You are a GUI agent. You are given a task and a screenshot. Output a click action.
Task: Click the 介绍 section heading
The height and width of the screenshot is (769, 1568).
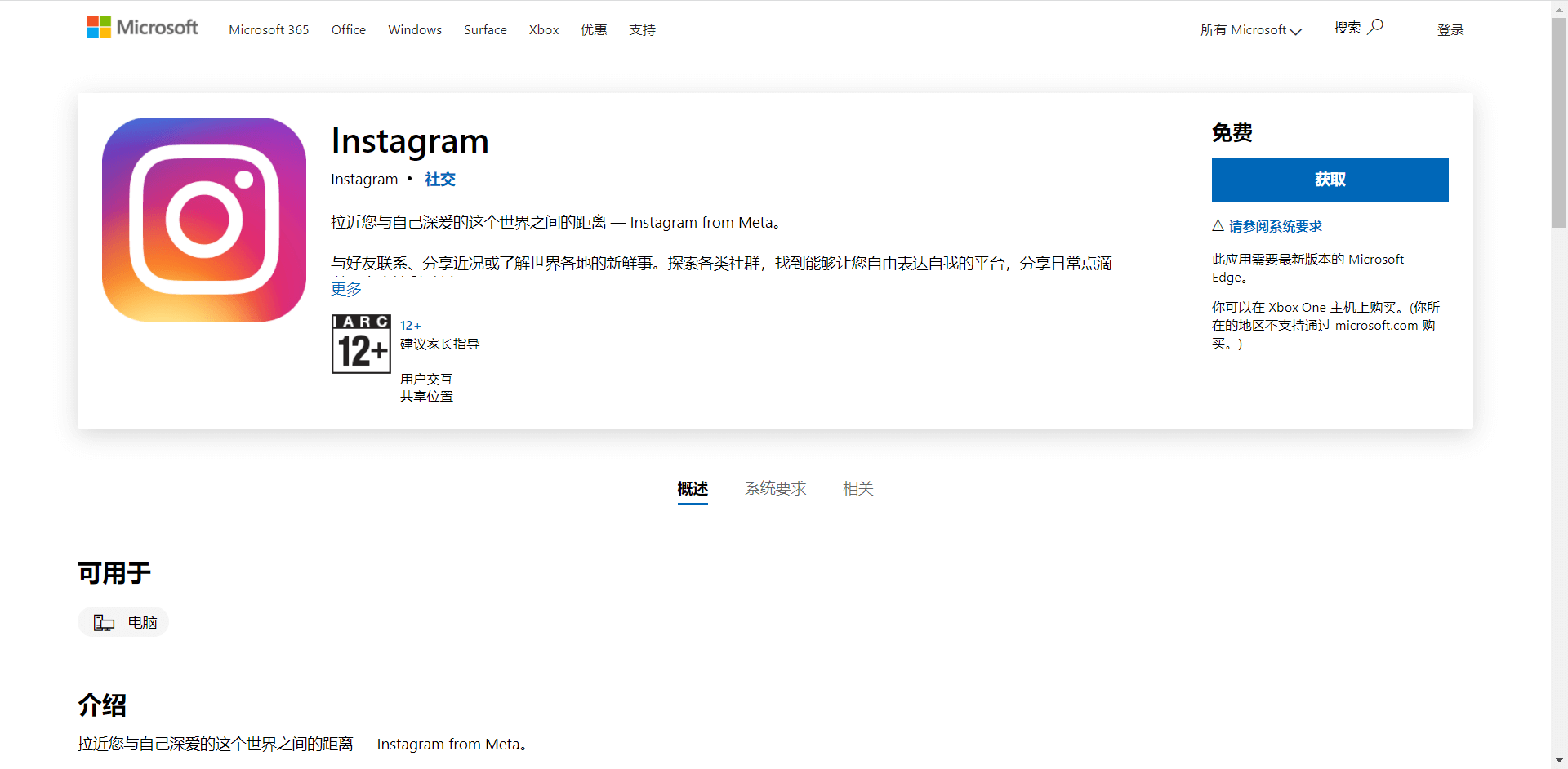102,705
